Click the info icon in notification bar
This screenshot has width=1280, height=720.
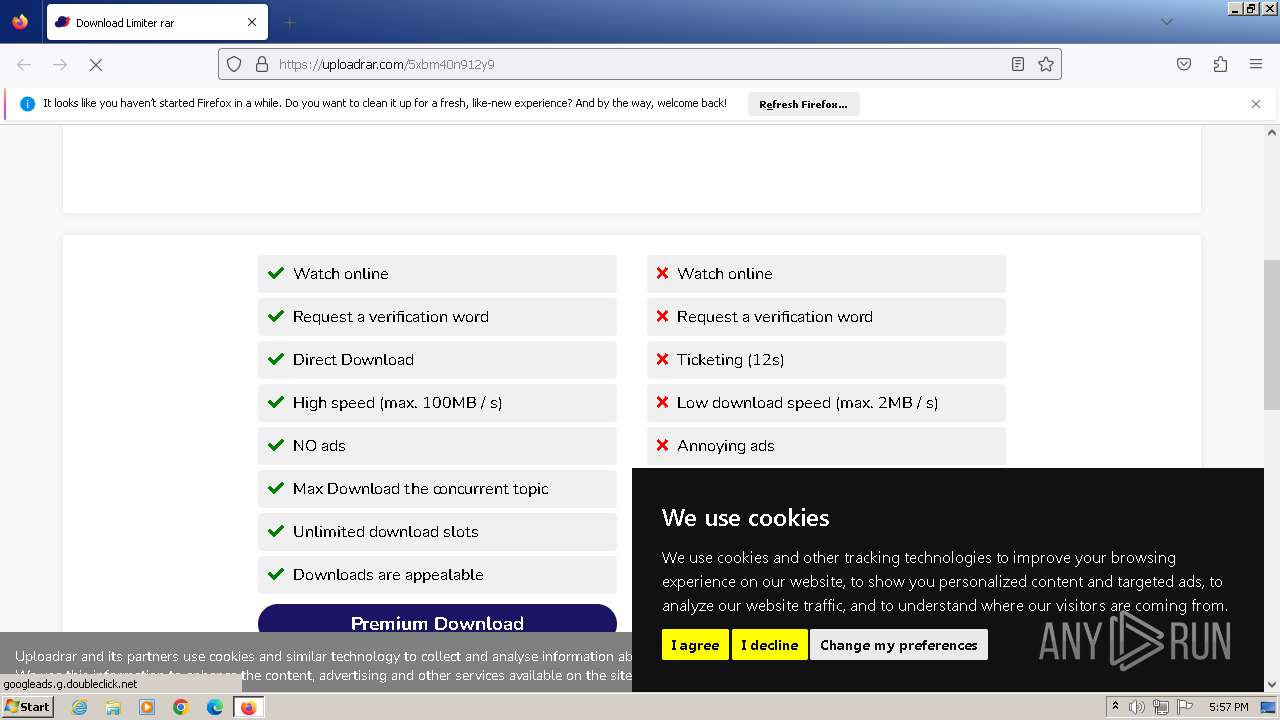click(27, 104)
